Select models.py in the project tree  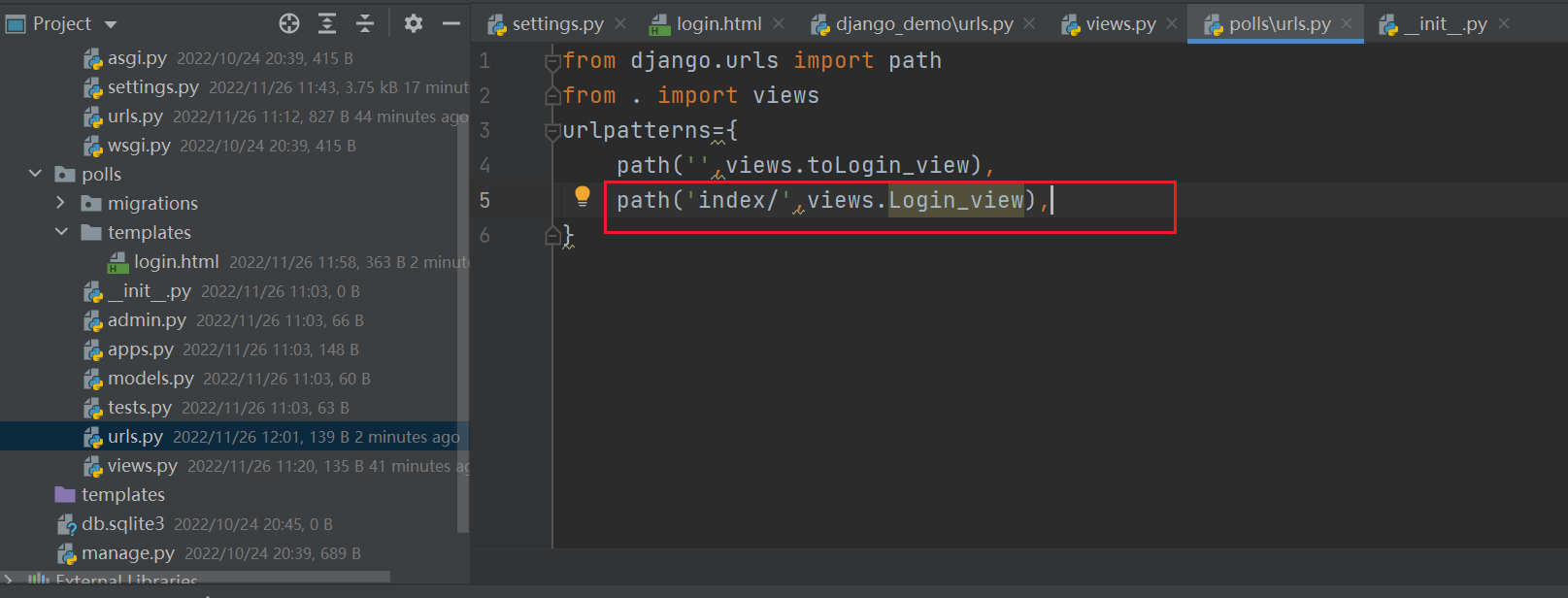coord(235,379)
